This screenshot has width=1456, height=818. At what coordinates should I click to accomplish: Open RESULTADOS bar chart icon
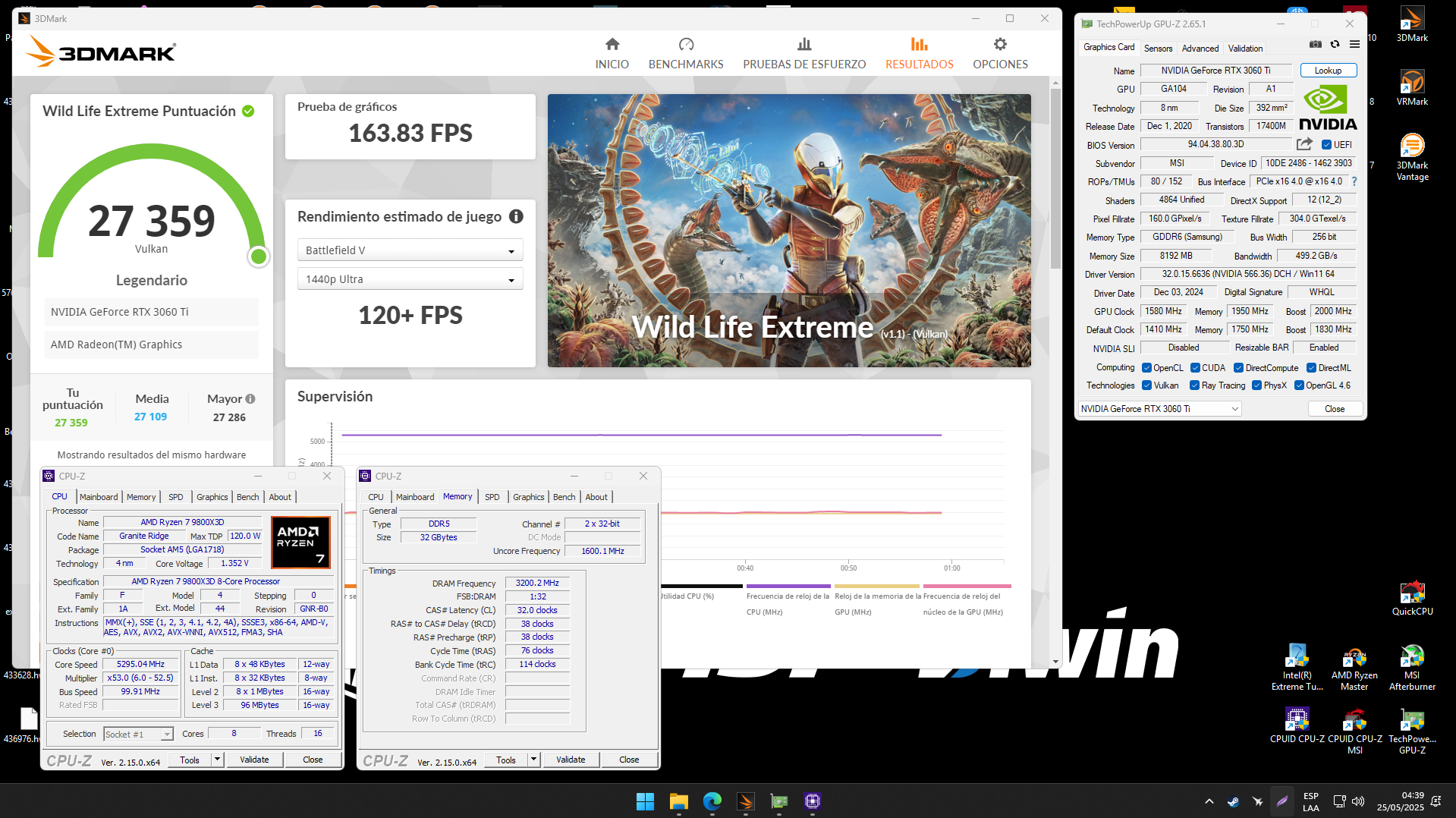coord(920,44)
